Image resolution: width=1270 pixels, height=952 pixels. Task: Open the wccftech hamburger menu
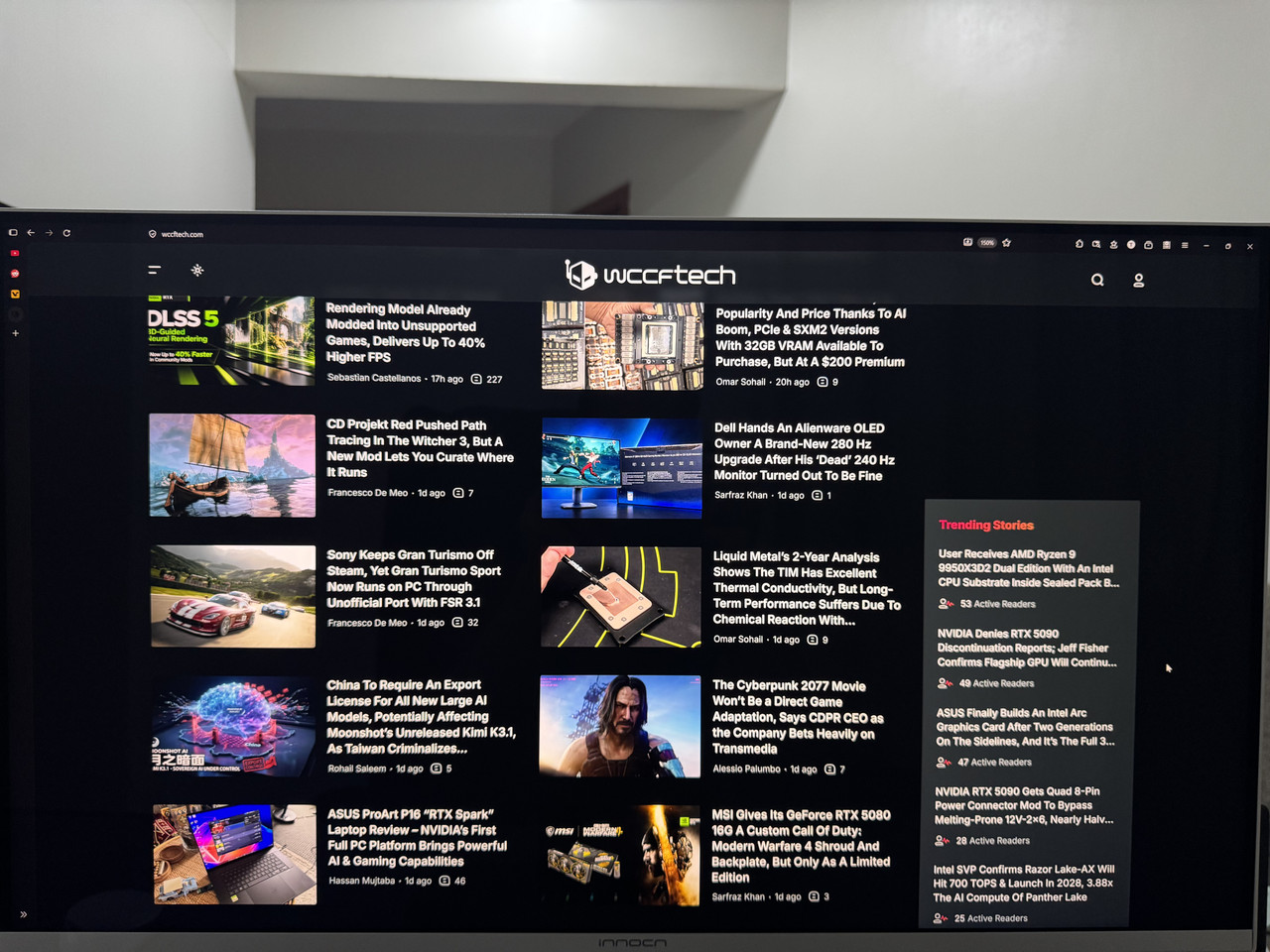[155, 270]
